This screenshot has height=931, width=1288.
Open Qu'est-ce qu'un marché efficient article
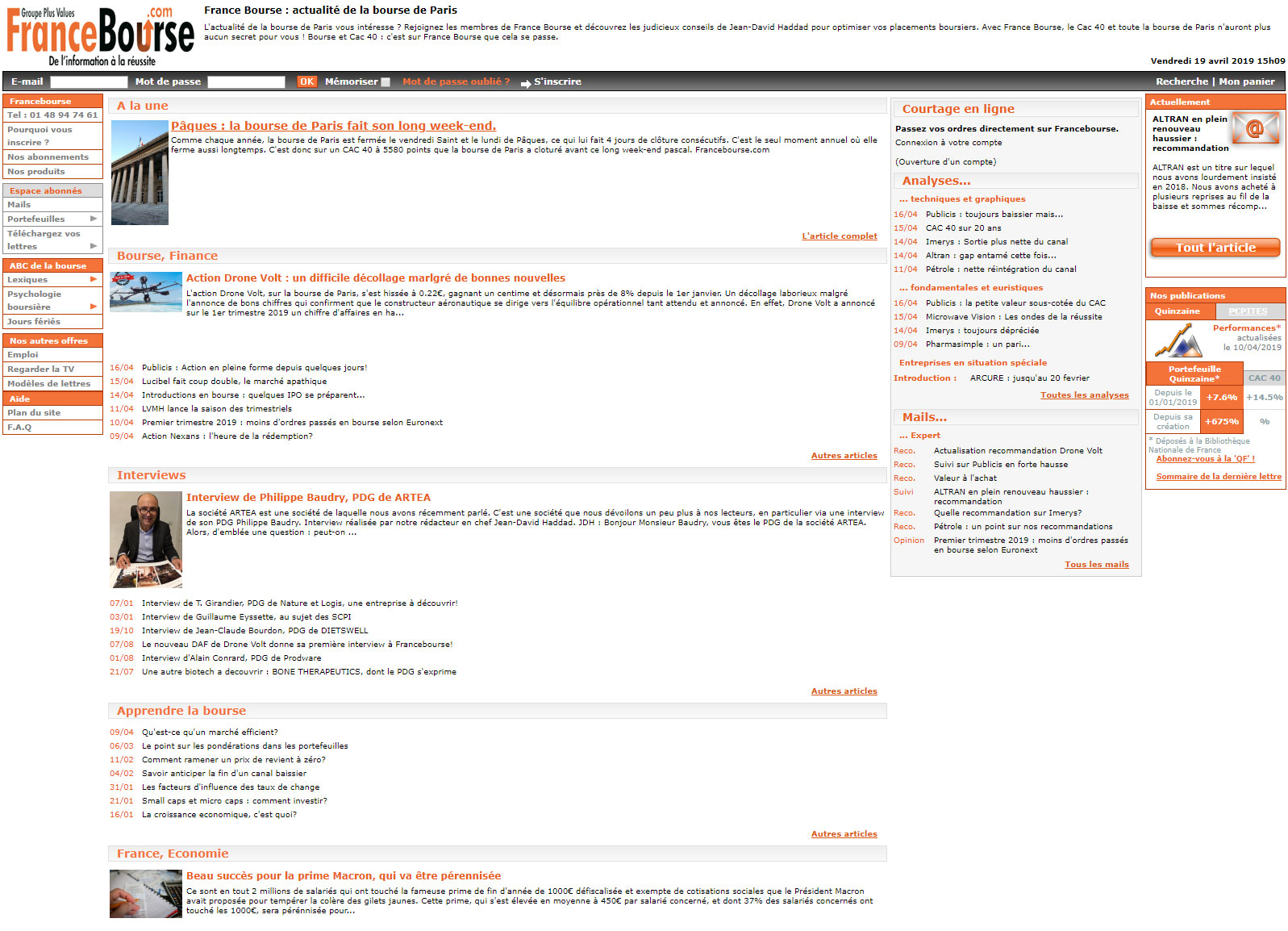pos(210,733)
